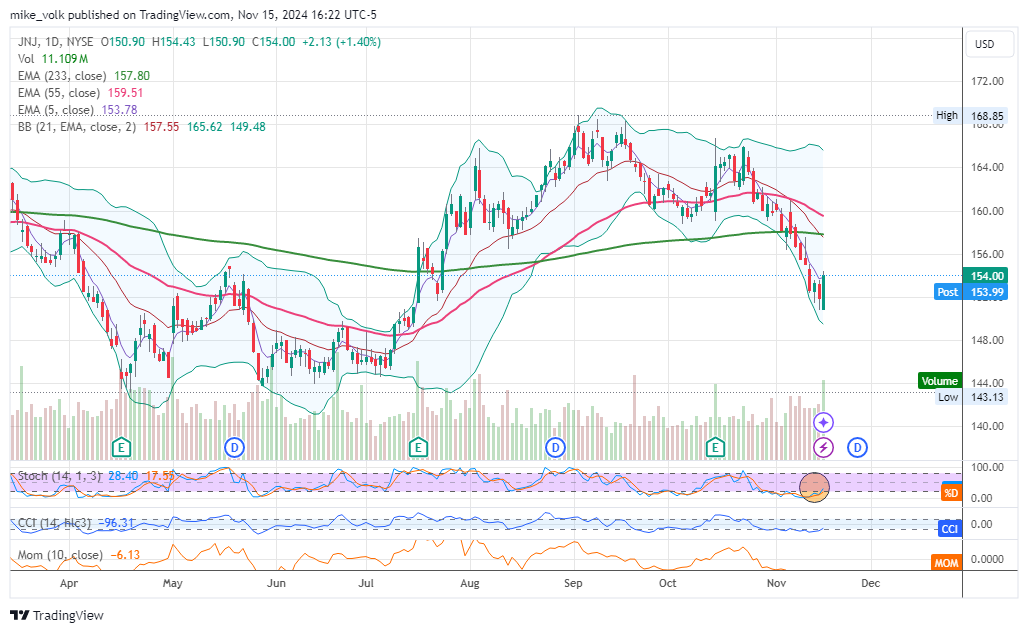Click the Mom (10, close) indicator legend
This screenshot has height=633, width=1028.
pos(60,555)
